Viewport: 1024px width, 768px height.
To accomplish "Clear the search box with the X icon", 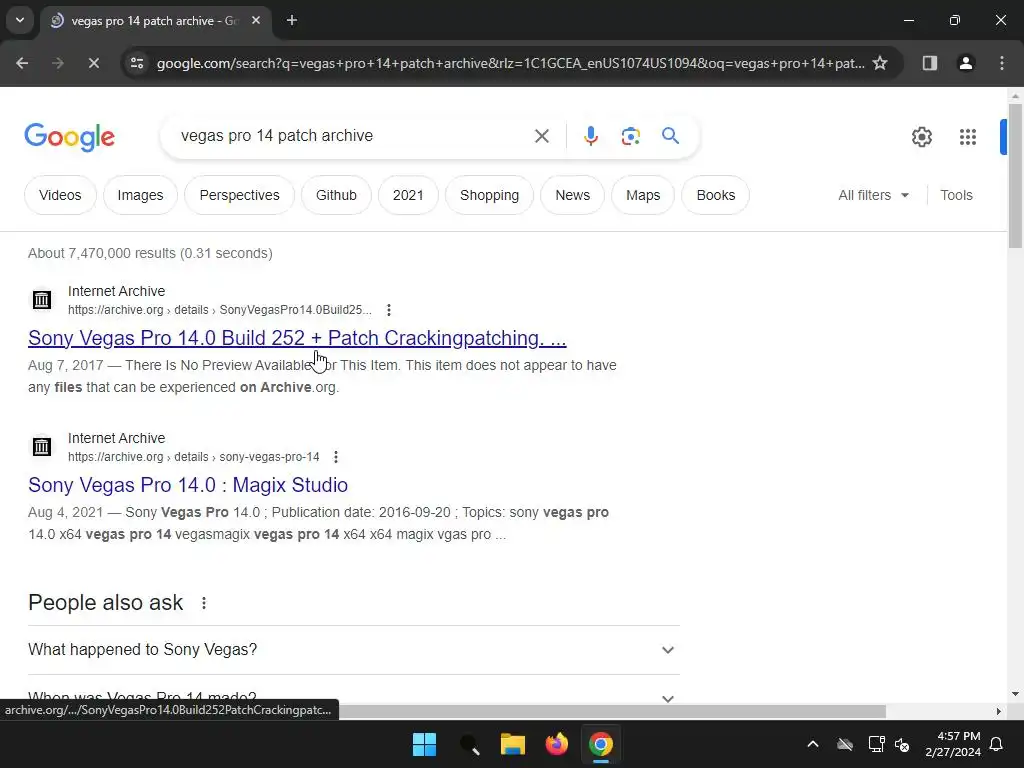I will [x=541, y=136].
